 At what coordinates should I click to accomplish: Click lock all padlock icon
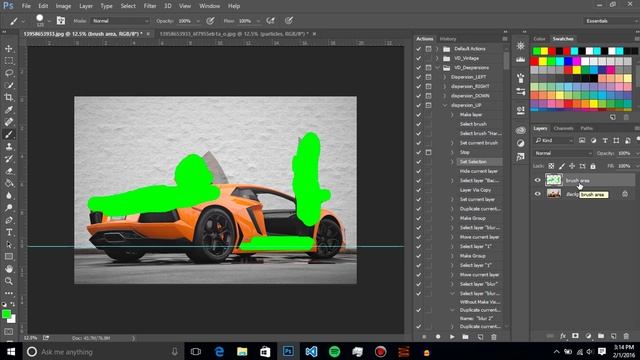coord(593,166)
